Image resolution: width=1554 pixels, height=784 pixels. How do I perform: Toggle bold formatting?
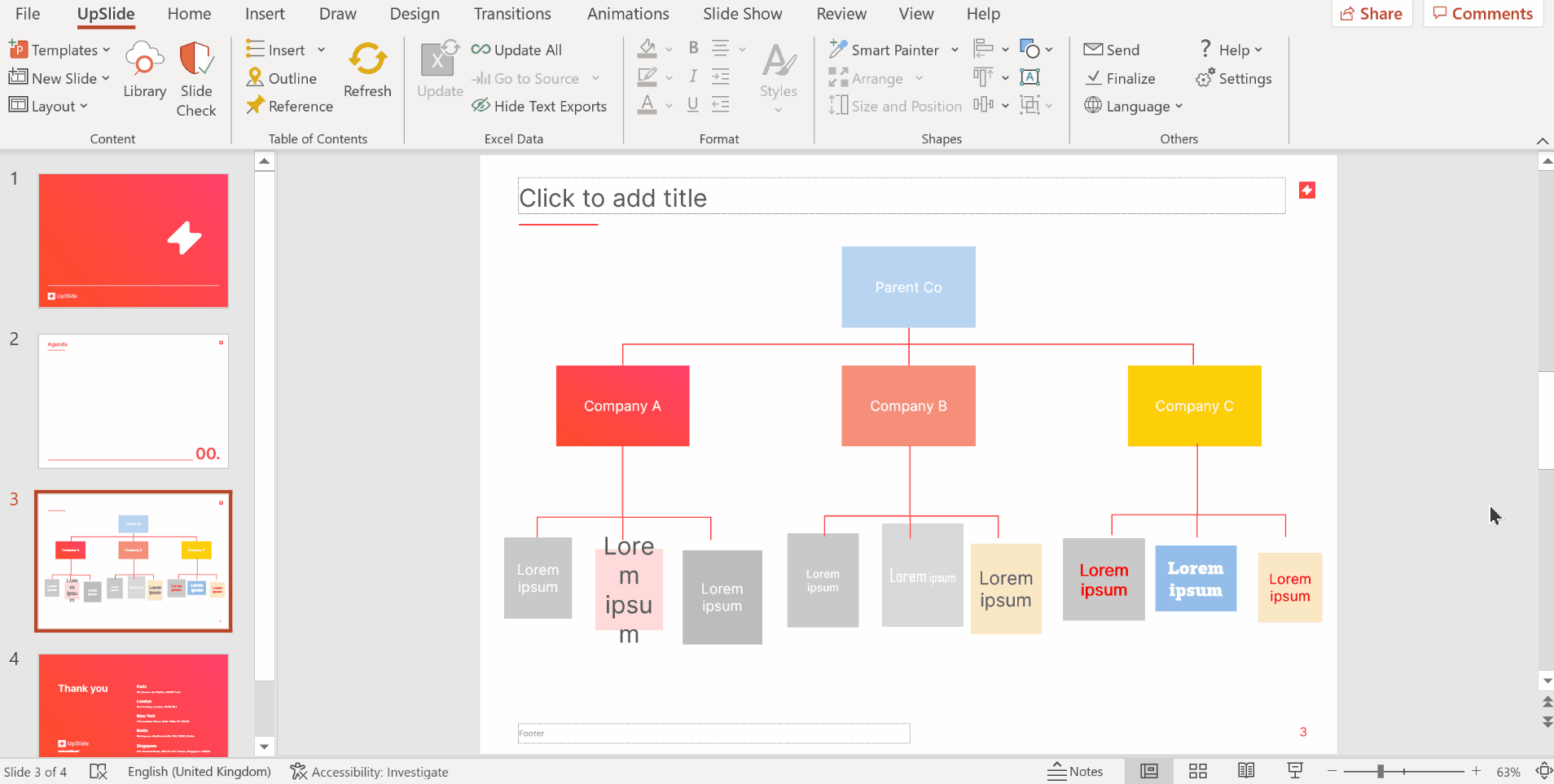(x=693, y=48)
